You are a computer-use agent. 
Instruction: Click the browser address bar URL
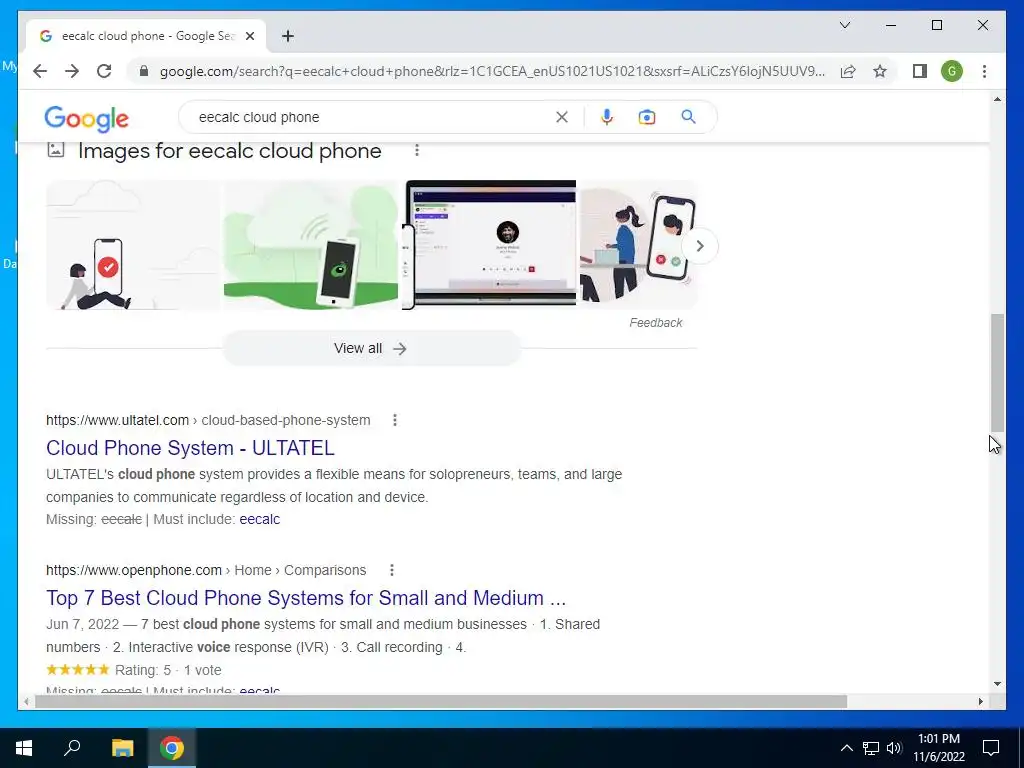492,71
